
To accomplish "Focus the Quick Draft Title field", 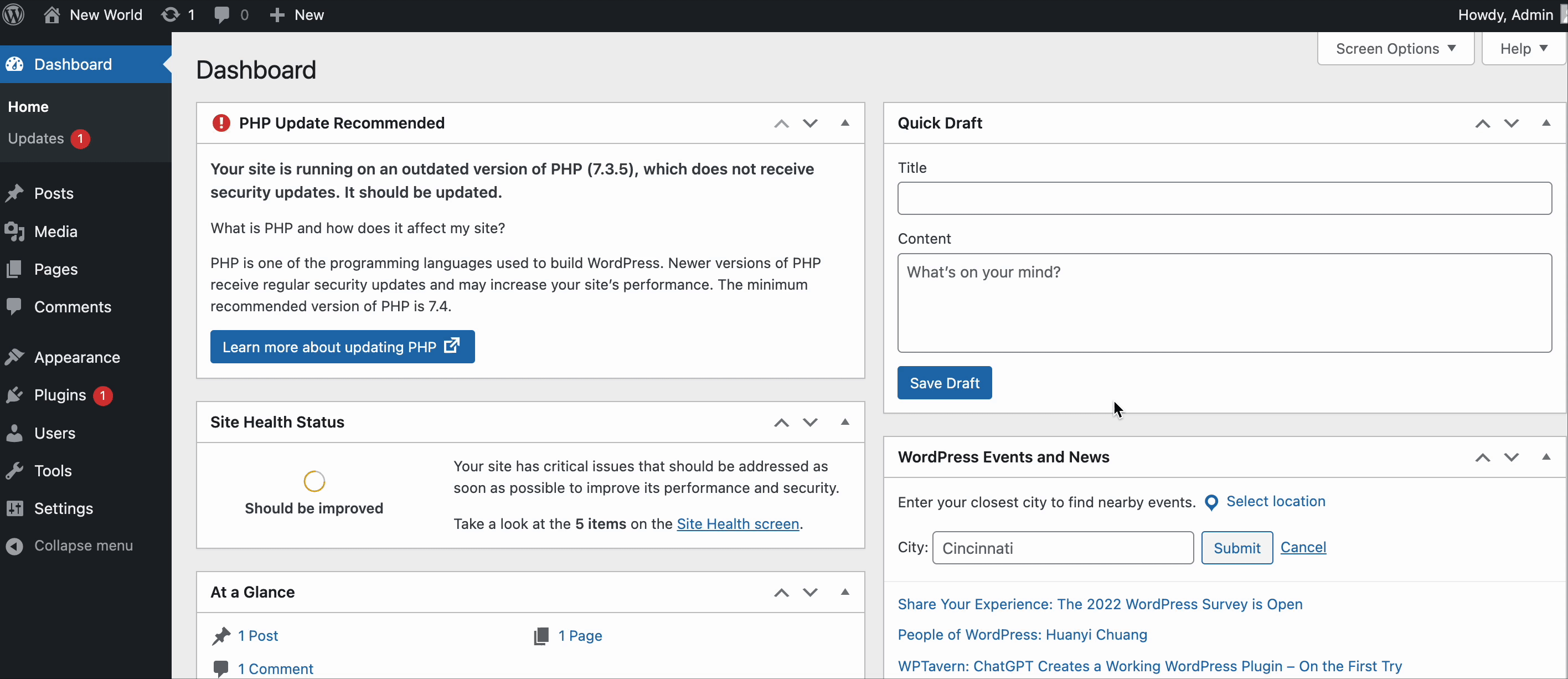I will pos(1225,198).
